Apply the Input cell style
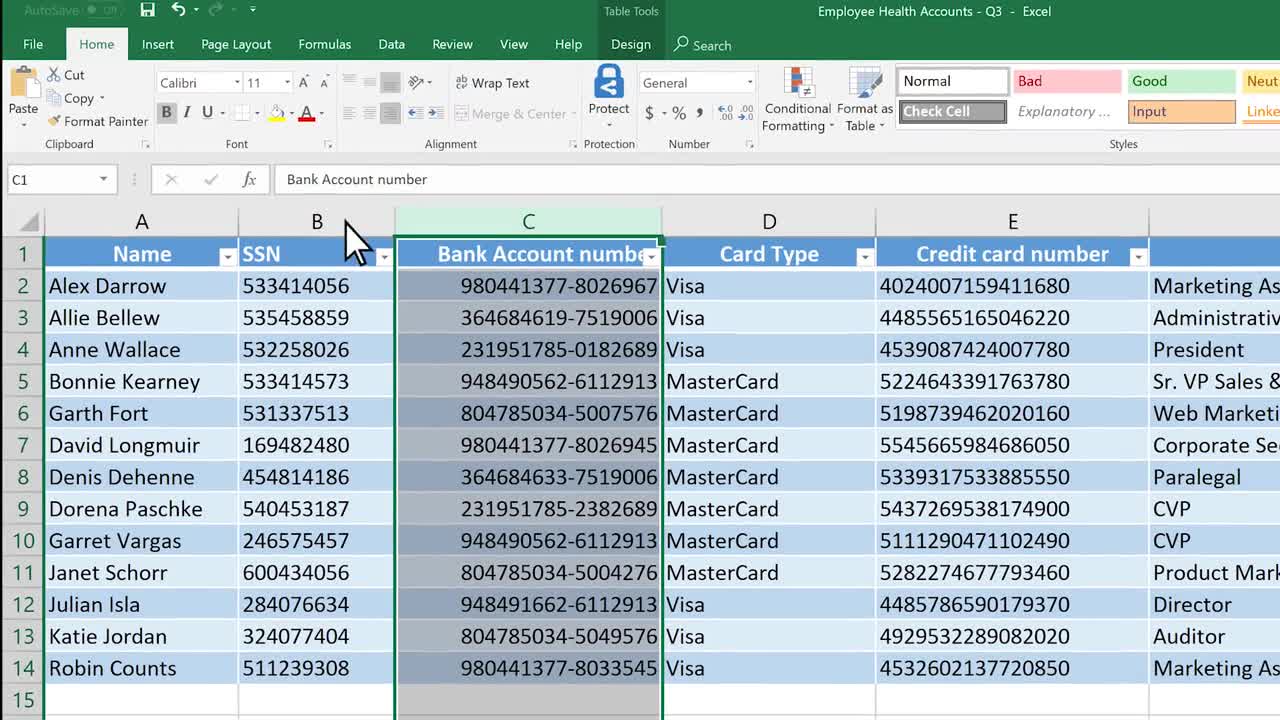Viewport: 1280px width, 720px height. point(1181,111)
